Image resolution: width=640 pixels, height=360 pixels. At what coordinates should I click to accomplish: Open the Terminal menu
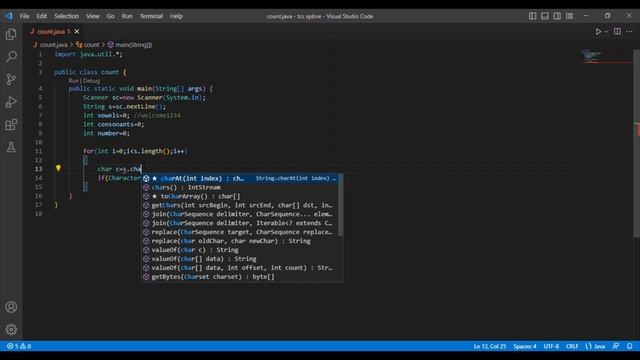pos(151,16)
